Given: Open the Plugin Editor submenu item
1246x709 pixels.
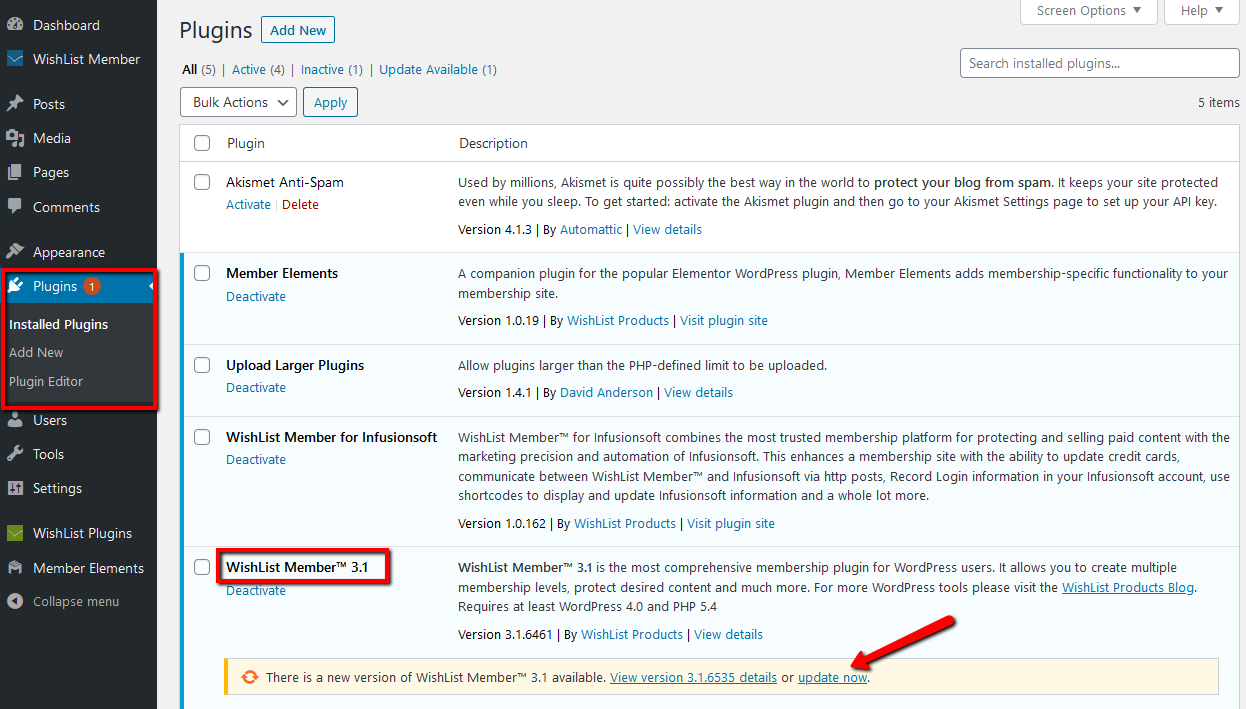Looking at the screenshot, I should pyautogui.click(x=46, y=381).
